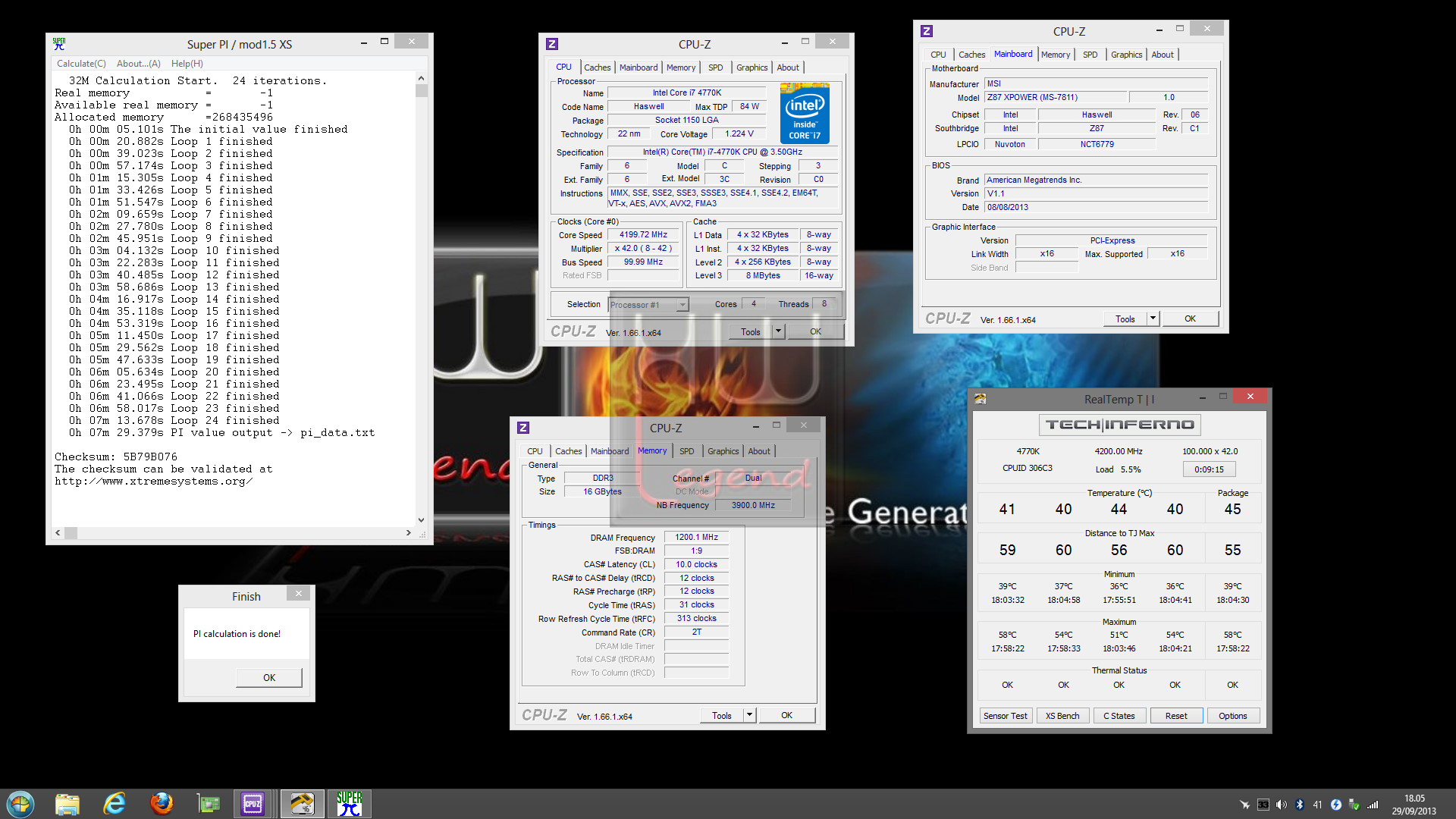
Task: Click OK in the Finish dialog
Action: tap(269, 677)
